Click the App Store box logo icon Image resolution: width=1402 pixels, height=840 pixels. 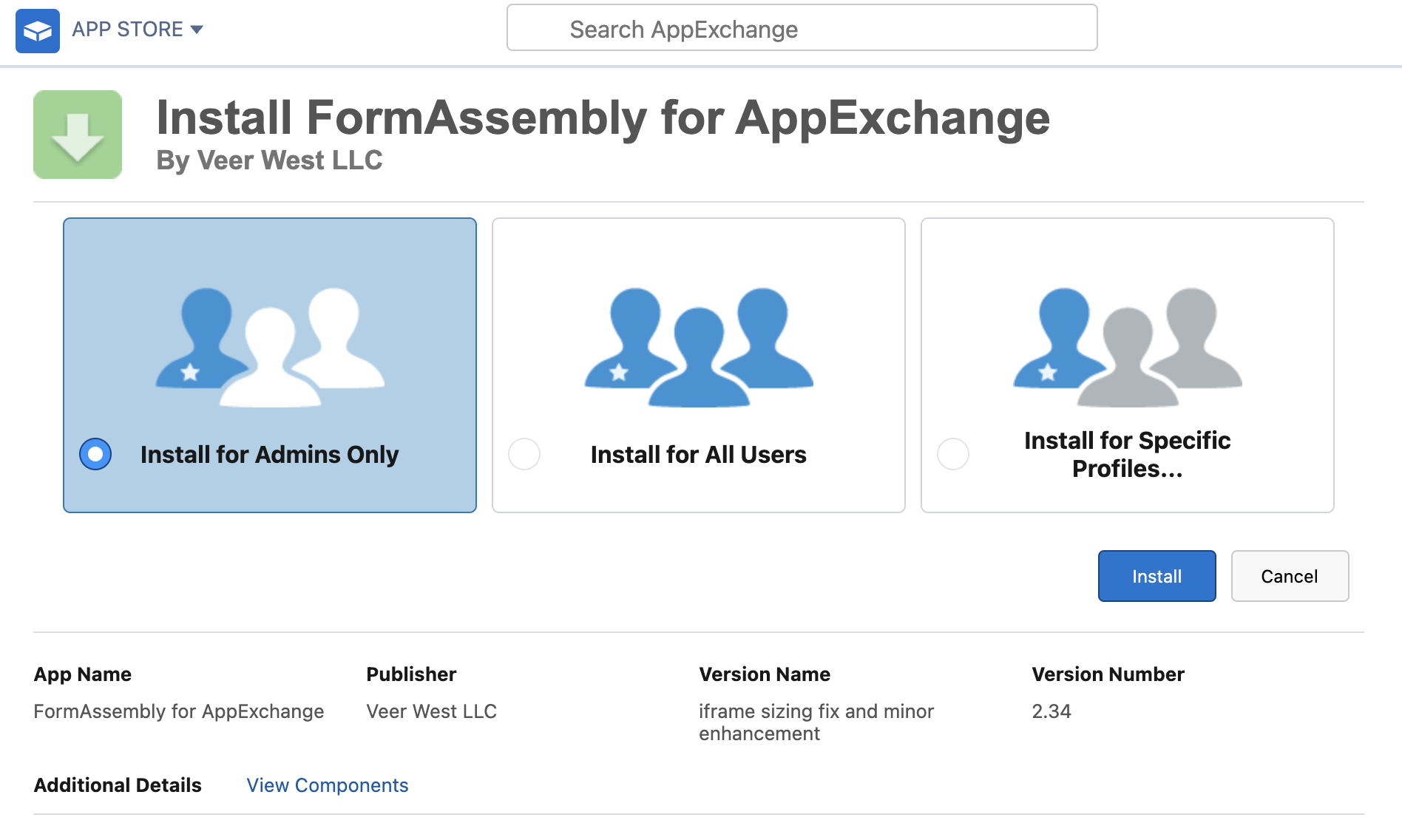point(38,31)
